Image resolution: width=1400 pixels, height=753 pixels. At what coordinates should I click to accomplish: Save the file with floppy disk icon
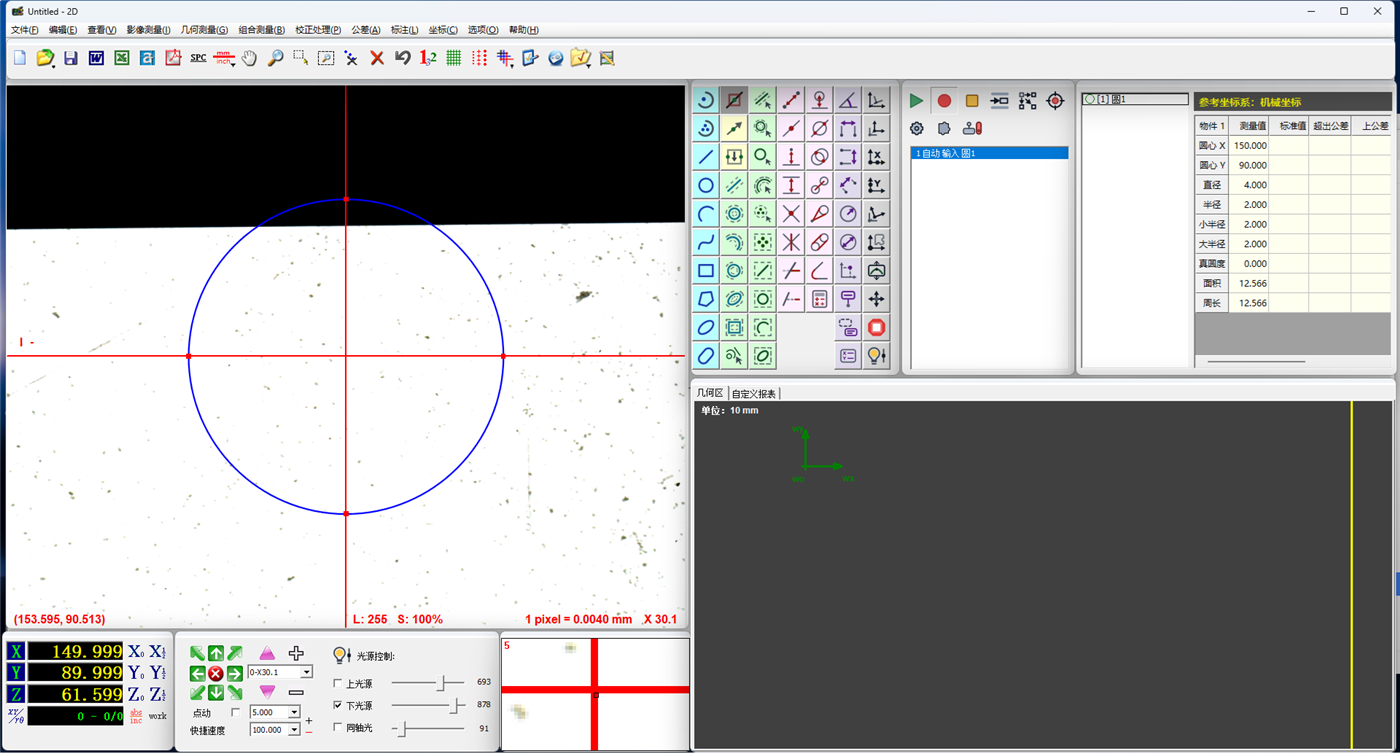[70, 58]
